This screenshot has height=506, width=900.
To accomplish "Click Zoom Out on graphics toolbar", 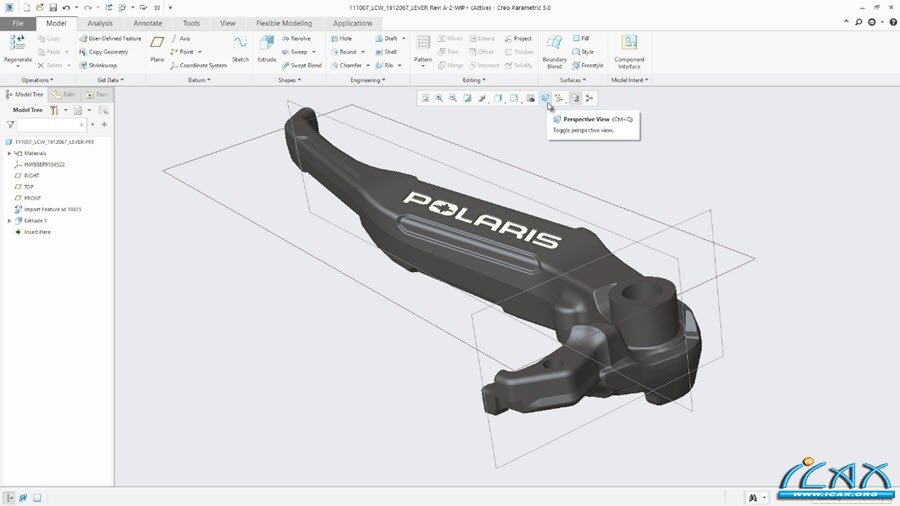I will coord(453,99).
